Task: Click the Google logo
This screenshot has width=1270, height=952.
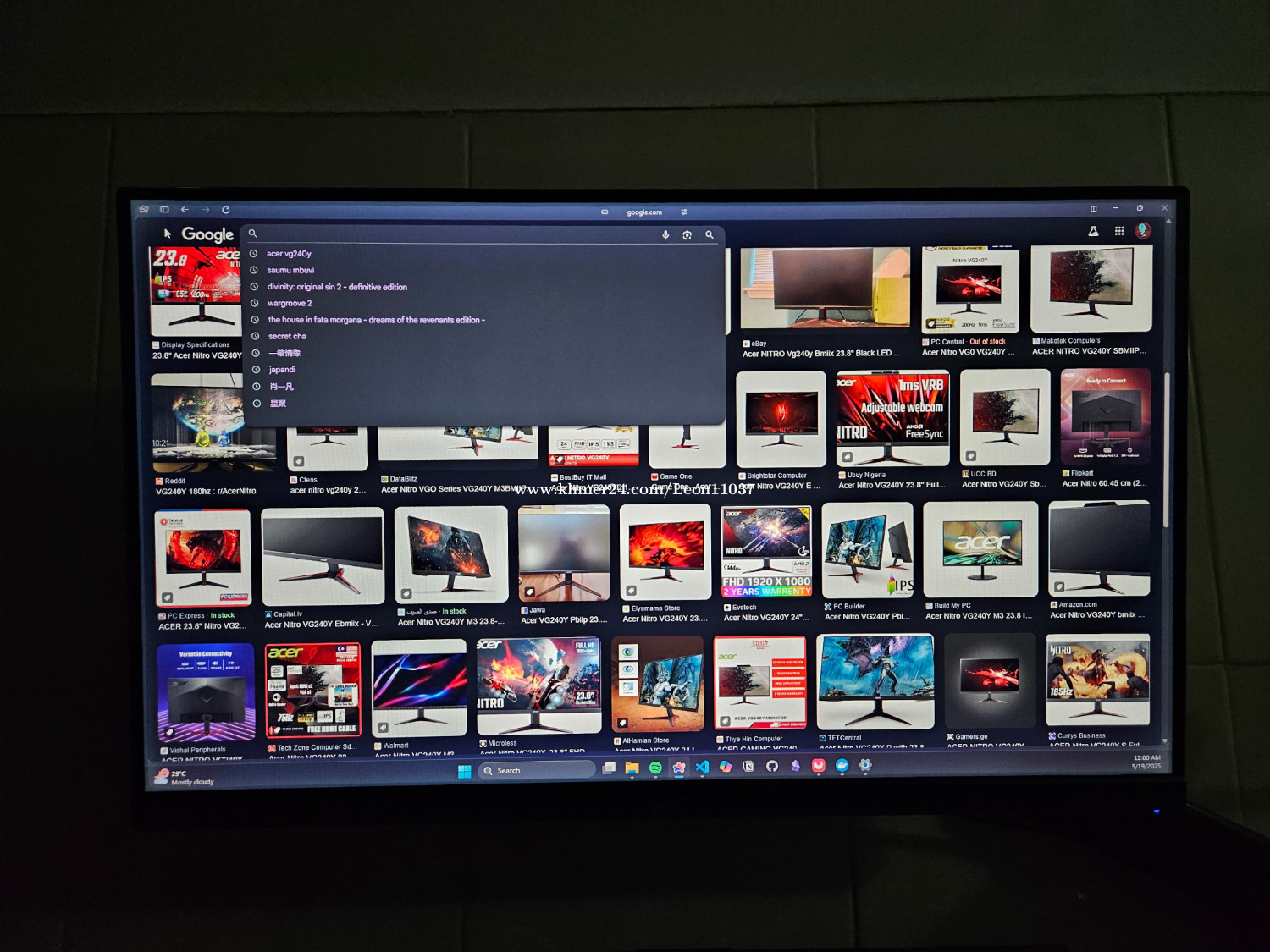Action: [x=207, y=234]
